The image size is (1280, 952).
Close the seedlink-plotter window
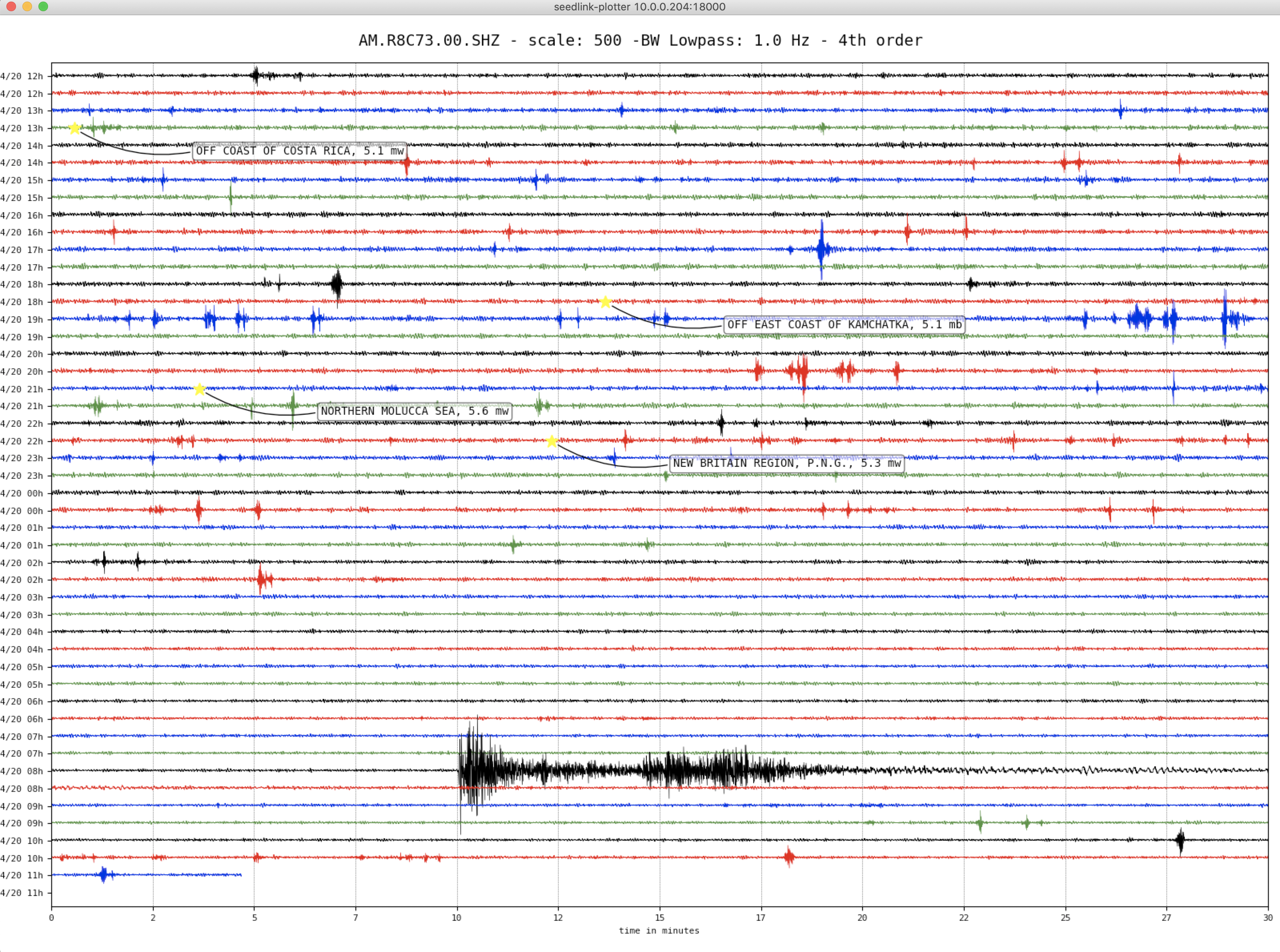coord(11,6)
